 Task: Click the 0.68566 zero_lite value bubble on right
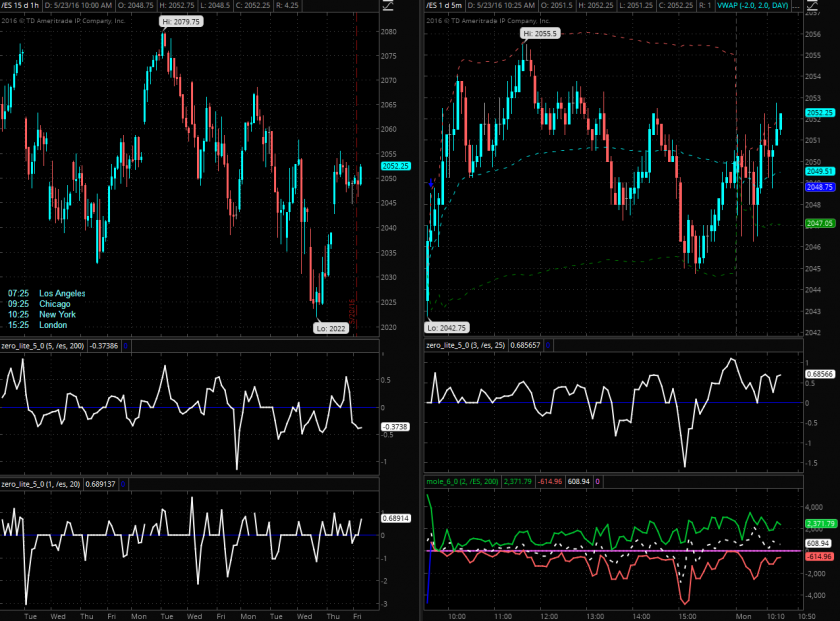819,373
